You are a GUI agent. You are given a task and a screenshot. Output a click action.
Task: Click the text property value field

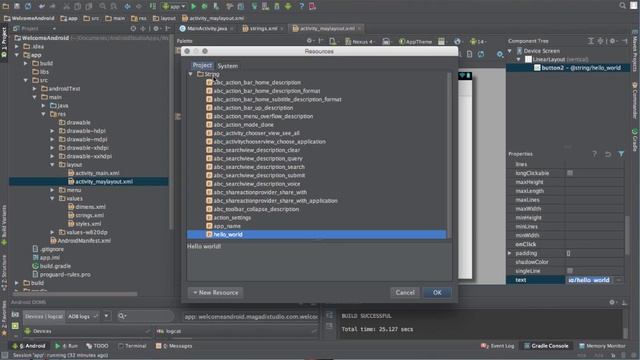tap(589, 280)
